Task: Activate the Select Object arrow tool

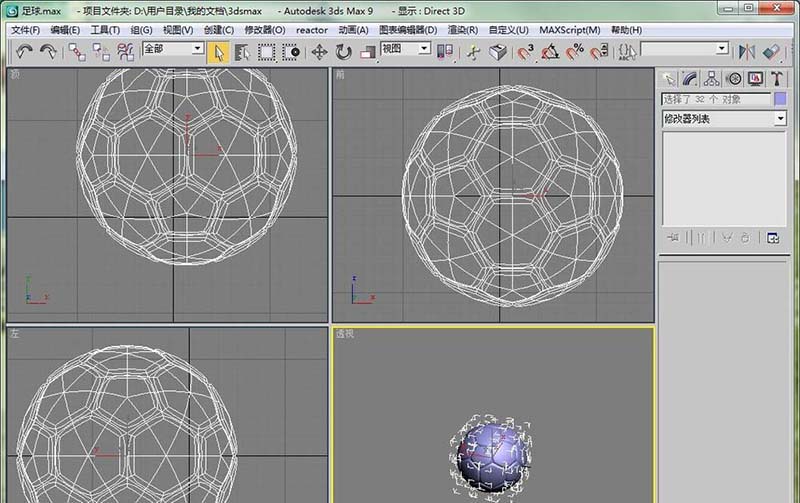Action: click(x=218, y=53)
